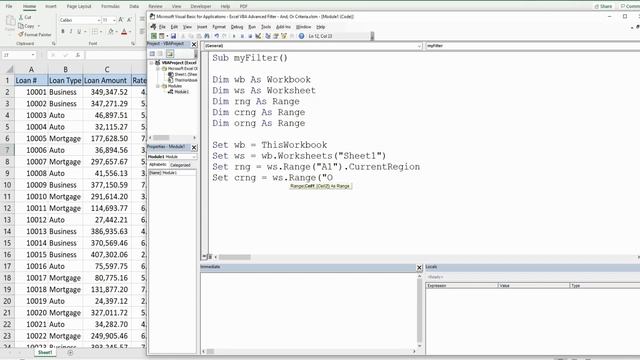Open Object Browser from VBA toolbar icon
This screenshot has height=360, width=640.
tap(284, 36)
